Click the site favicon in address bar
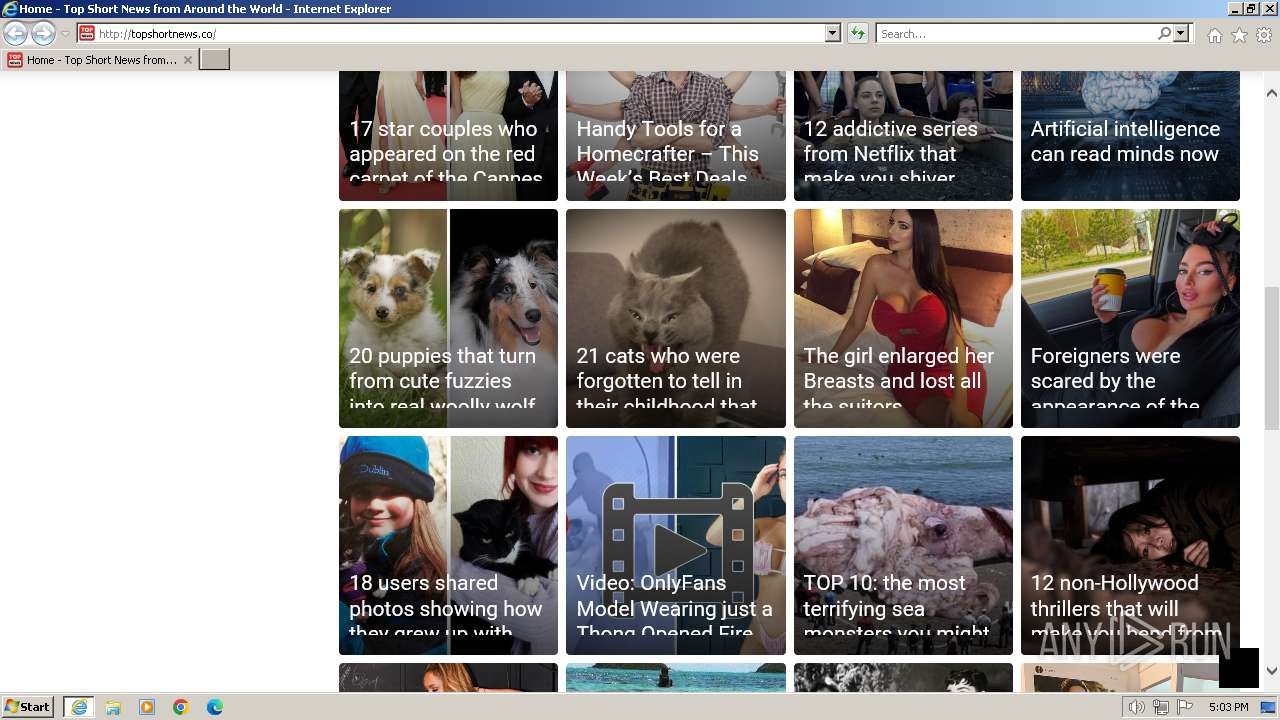 87,34
